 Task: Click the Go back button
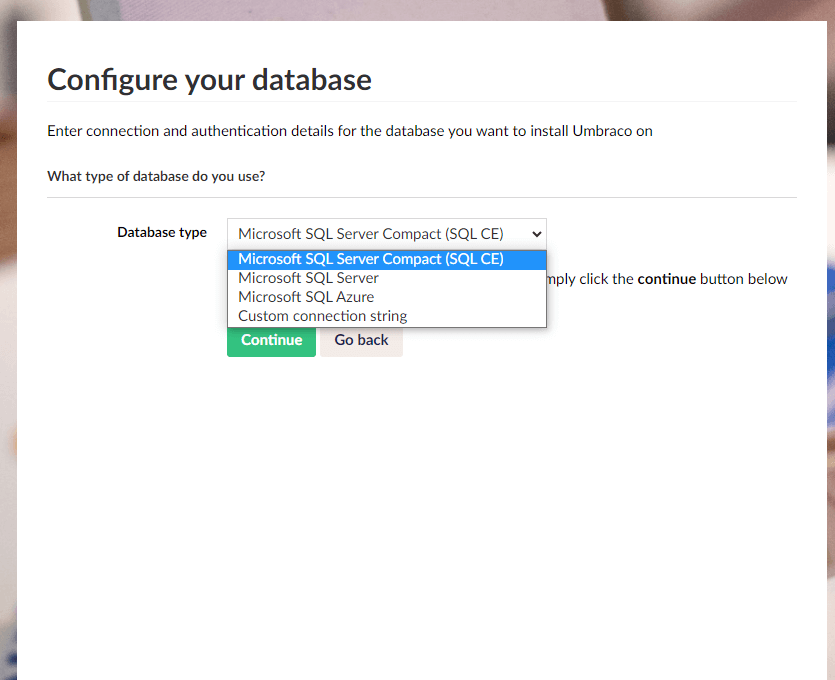361,340
